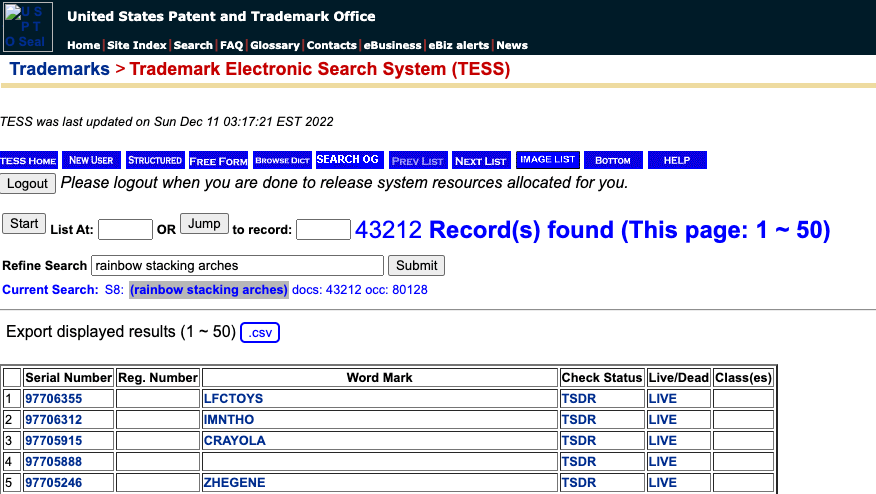Viewport: 876px width, 494px height.
Task: Switch to Structured search mode
Action: tap(155, 160)
